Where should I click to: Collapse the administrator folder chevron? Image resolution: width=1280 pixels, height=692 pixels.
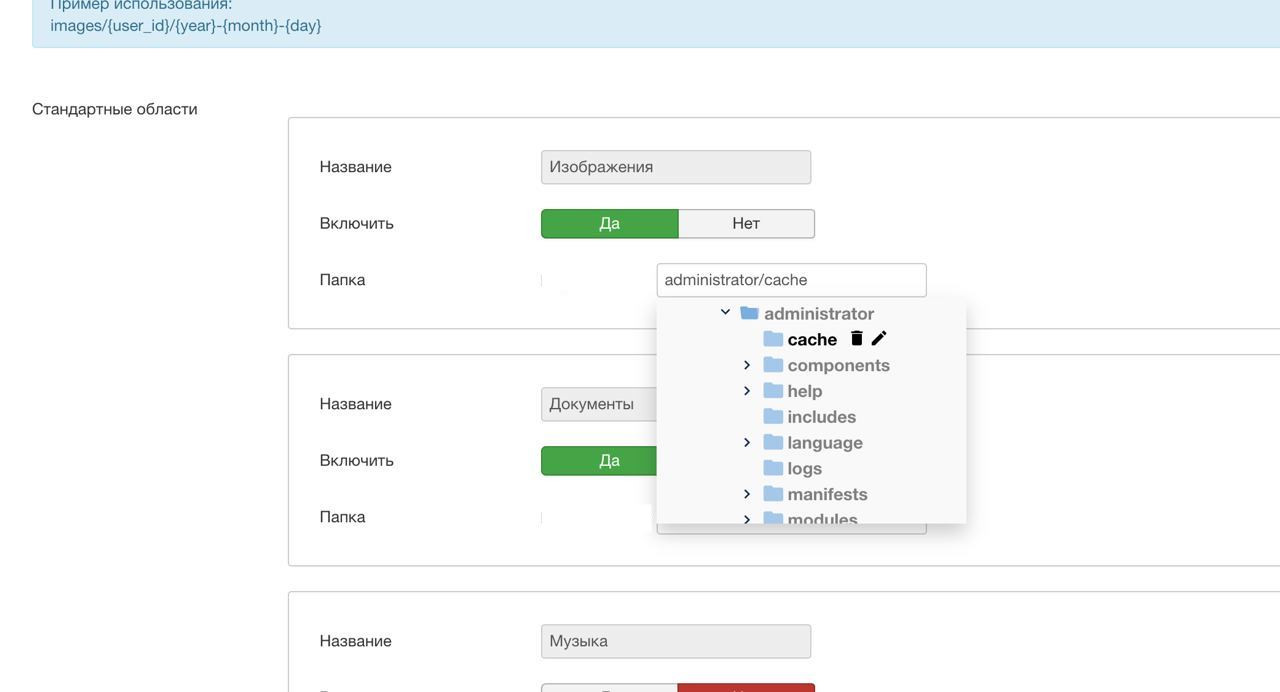(725, 313)
